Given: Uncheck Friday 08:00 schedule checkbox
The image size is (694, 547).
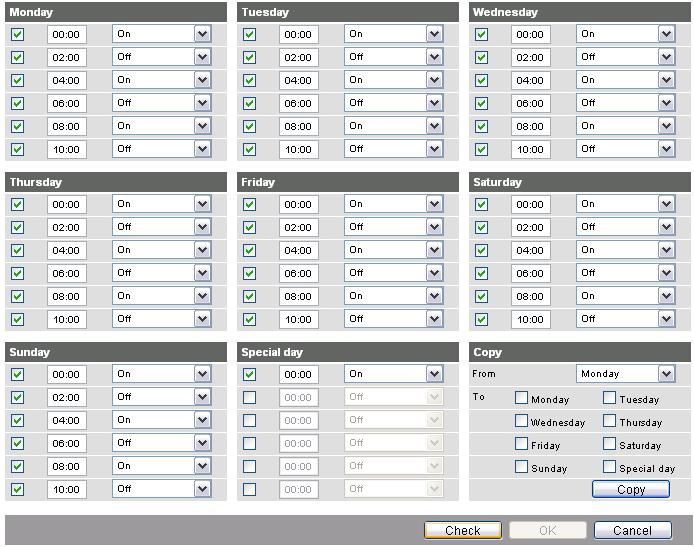Looking at the screenshot, I should pos(249,297).
